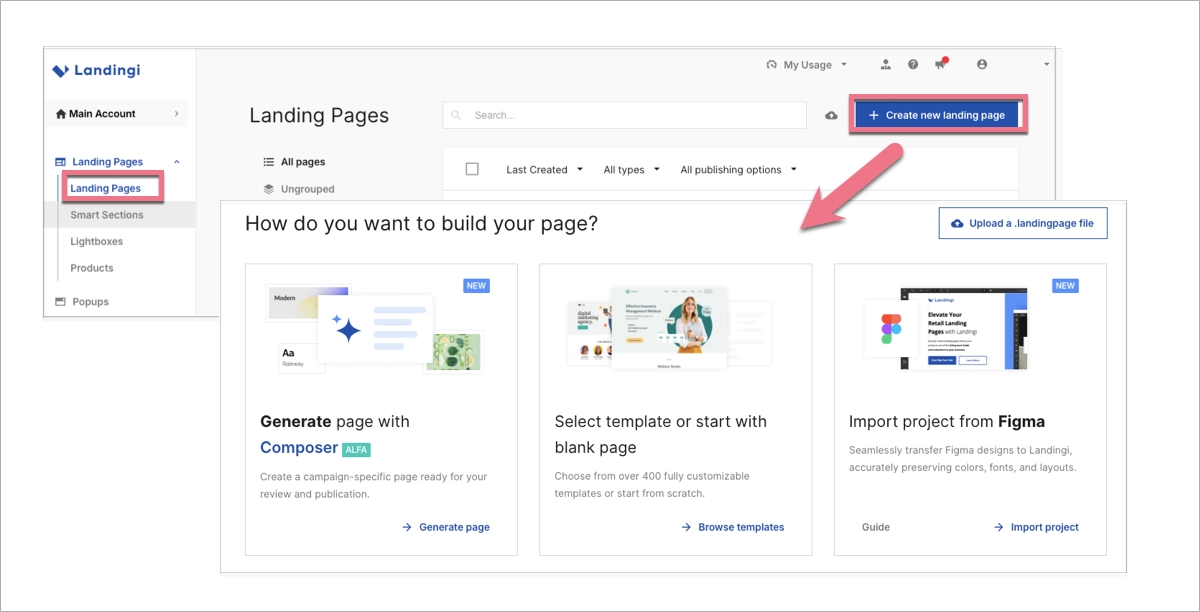
Task: Click the cloud upload icon beside search
Action: pyautogui.click(x=830, y=115)
